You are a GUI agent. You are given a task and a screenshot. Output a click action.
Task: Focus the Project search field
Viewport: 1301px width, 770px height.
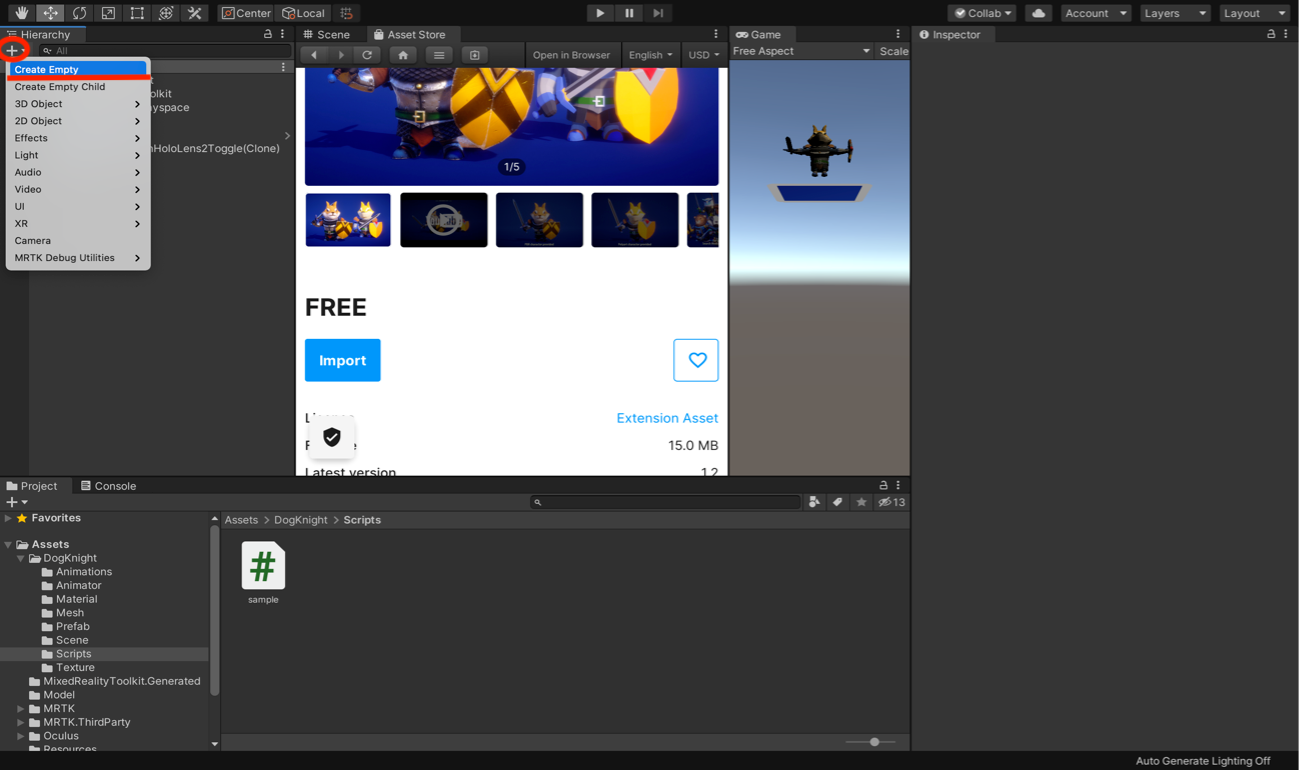(666, 502)
